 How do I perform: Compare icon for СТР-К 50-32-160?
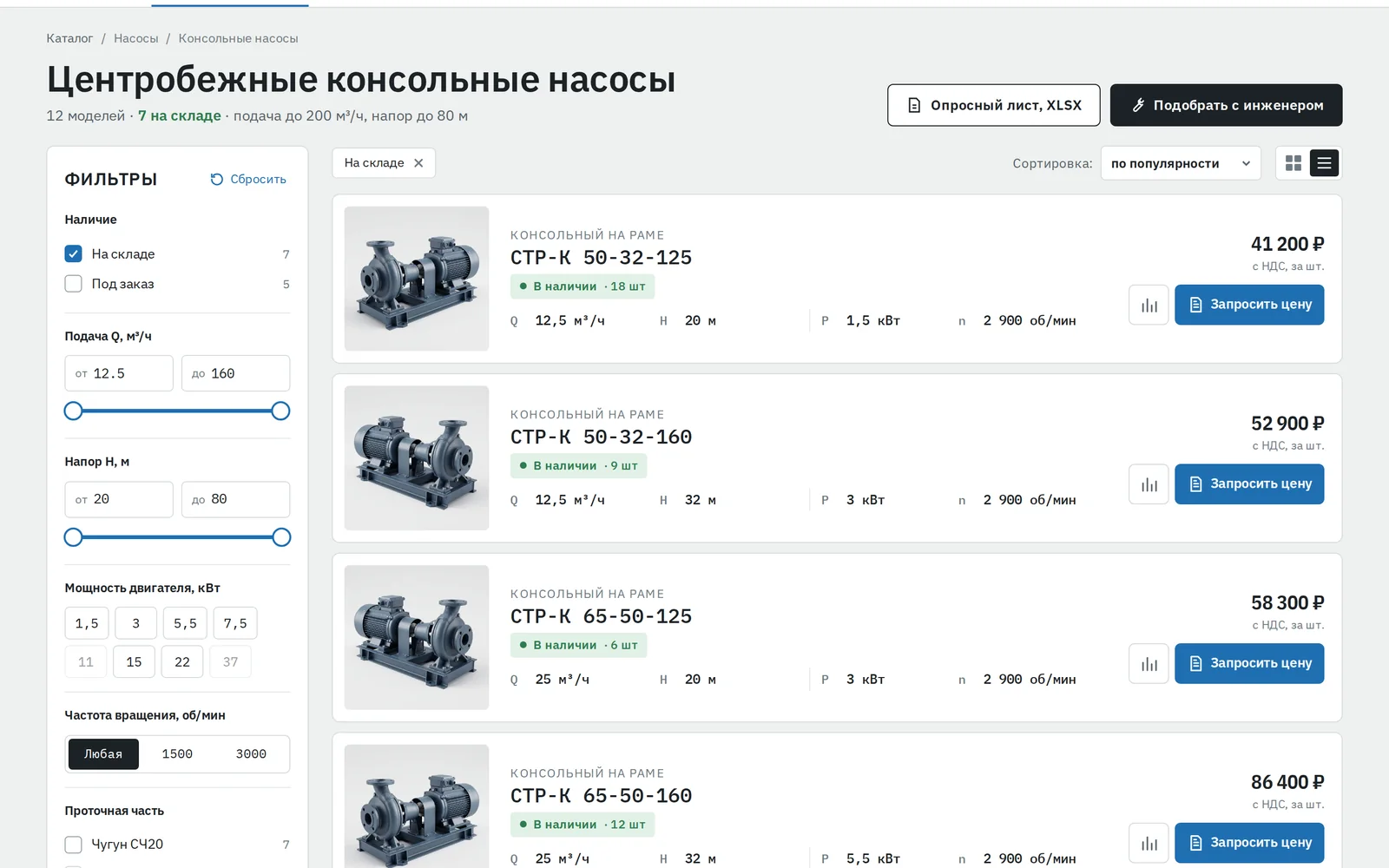click(x=1149, y=484)
